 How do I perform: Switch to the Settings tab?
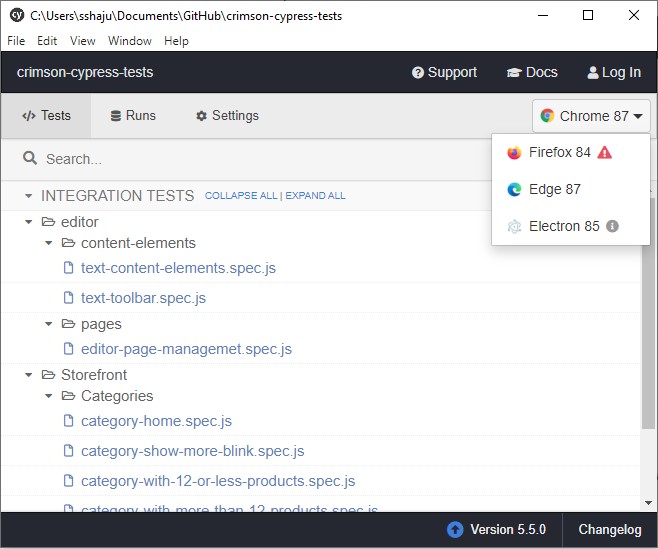tap(227, 115)
